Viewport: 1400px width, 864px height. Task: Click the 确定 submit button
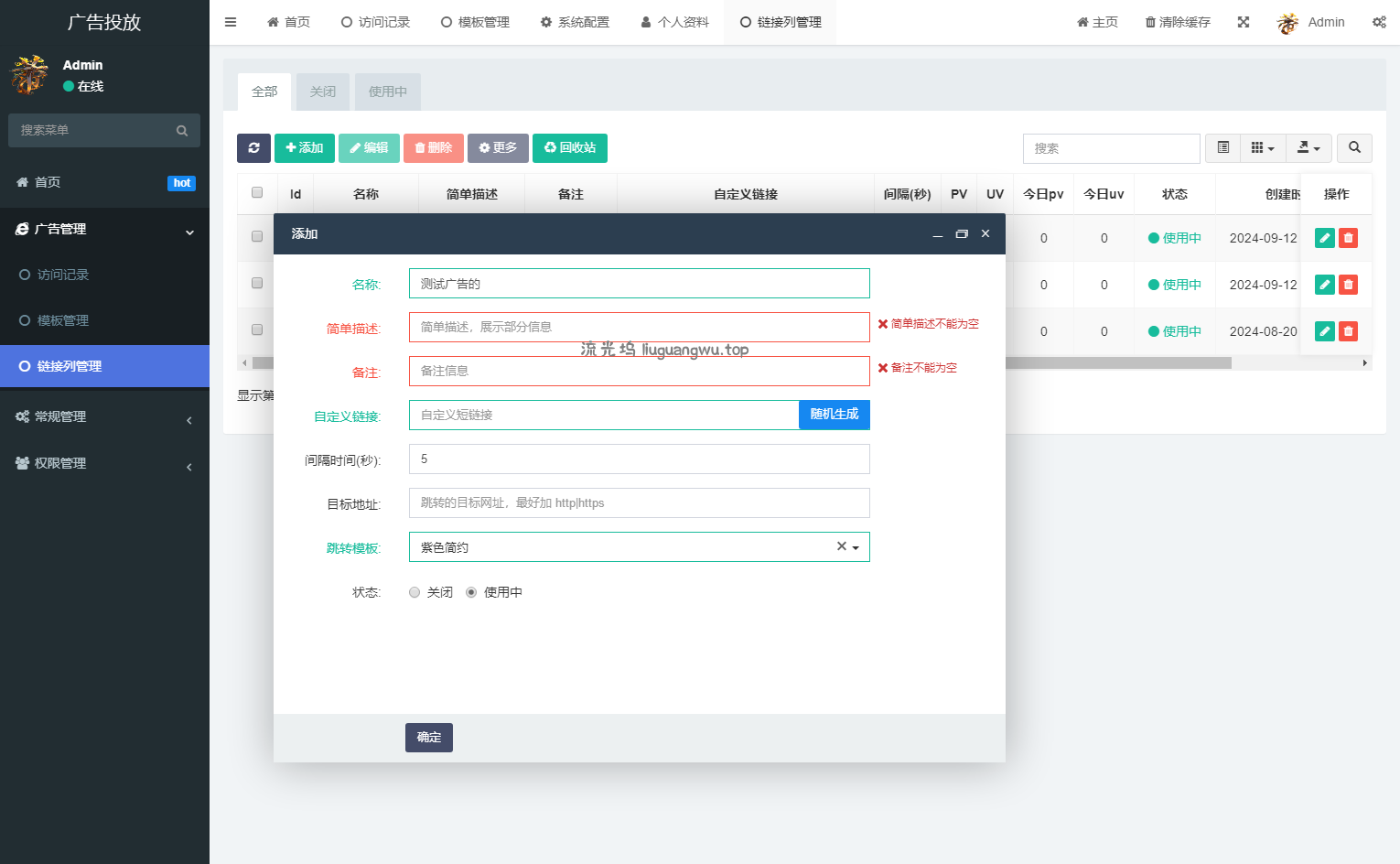tap(428, 738)
